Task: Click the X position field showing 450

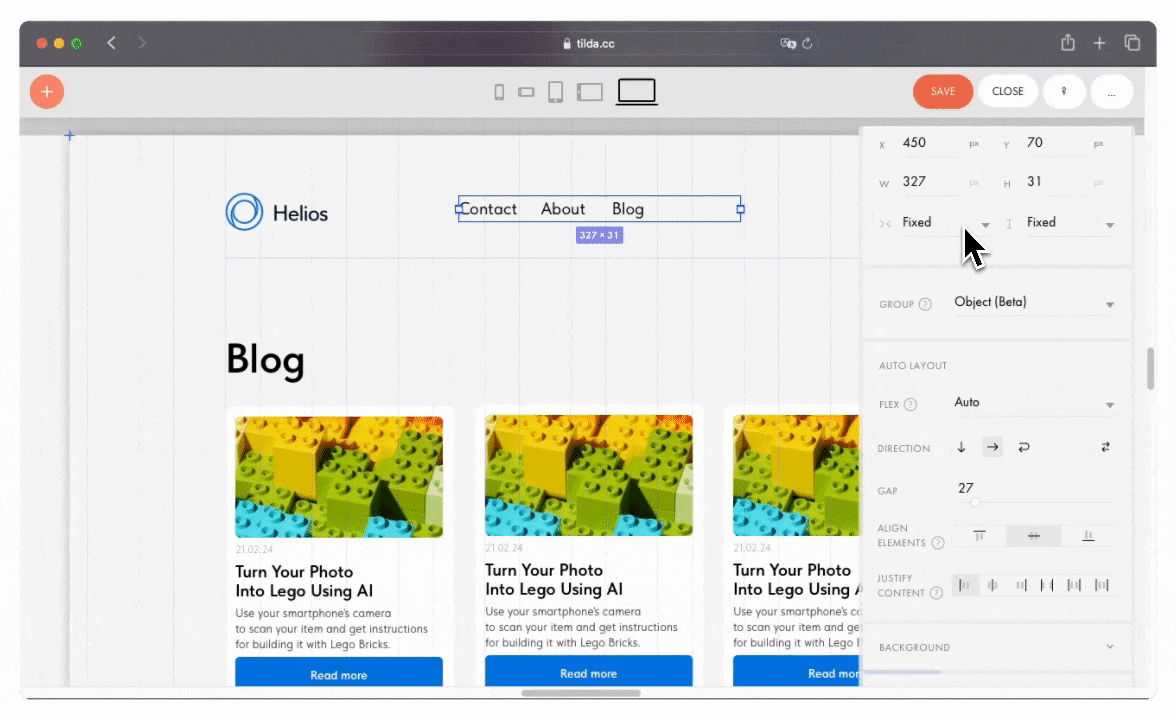Action: click(x=928, y=143)
